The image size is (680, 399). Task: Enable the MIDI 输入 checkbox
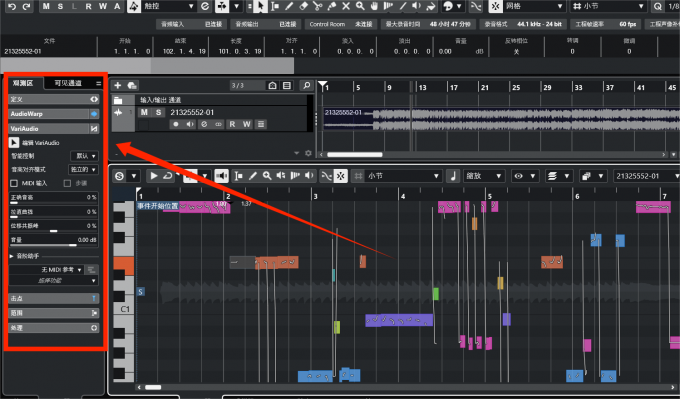point(14,183)
